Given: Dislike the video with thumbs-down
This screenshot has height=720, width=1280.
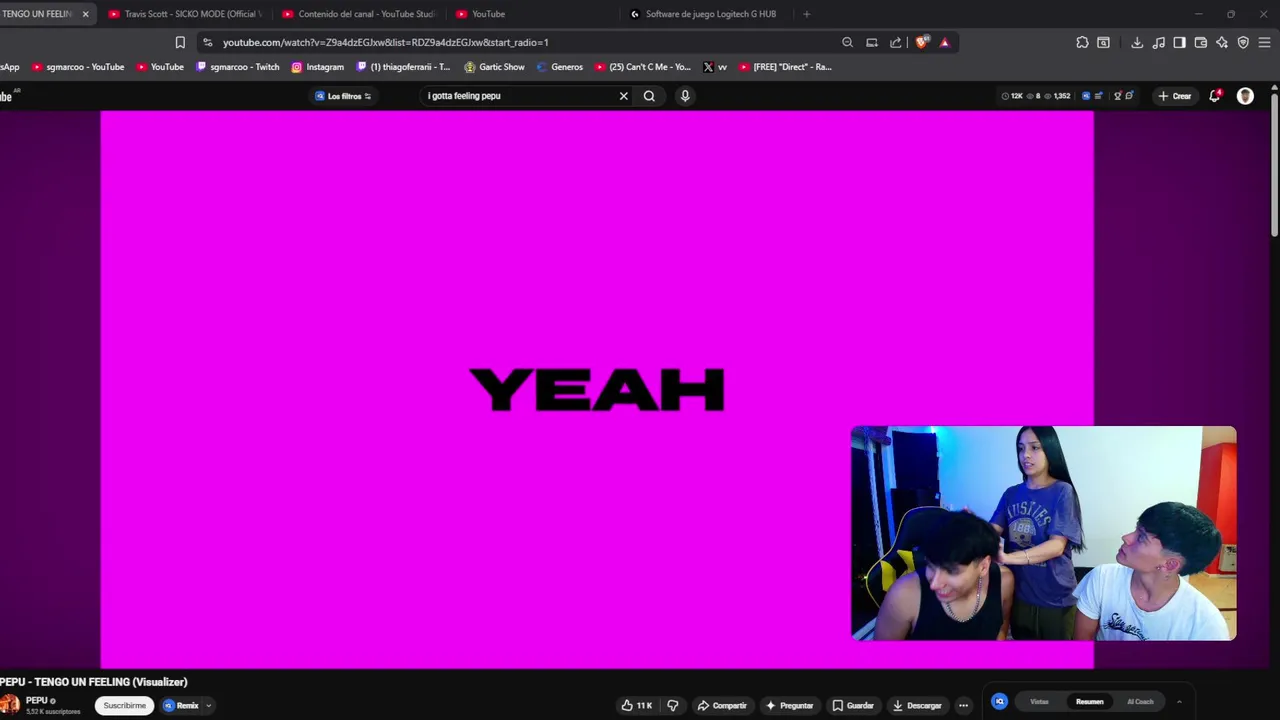Looking at the screenshot, I should click(673, 706).
